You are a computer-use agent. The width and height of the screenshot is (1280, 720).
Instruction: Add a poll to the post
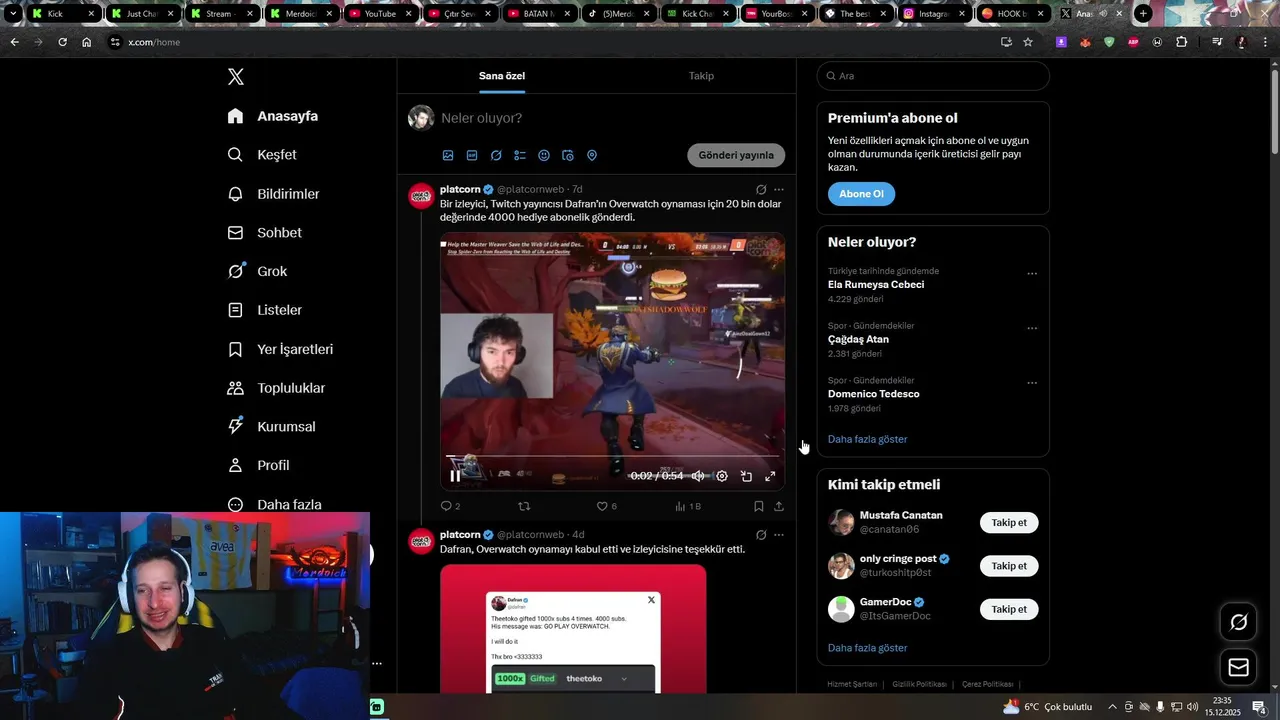520,155
